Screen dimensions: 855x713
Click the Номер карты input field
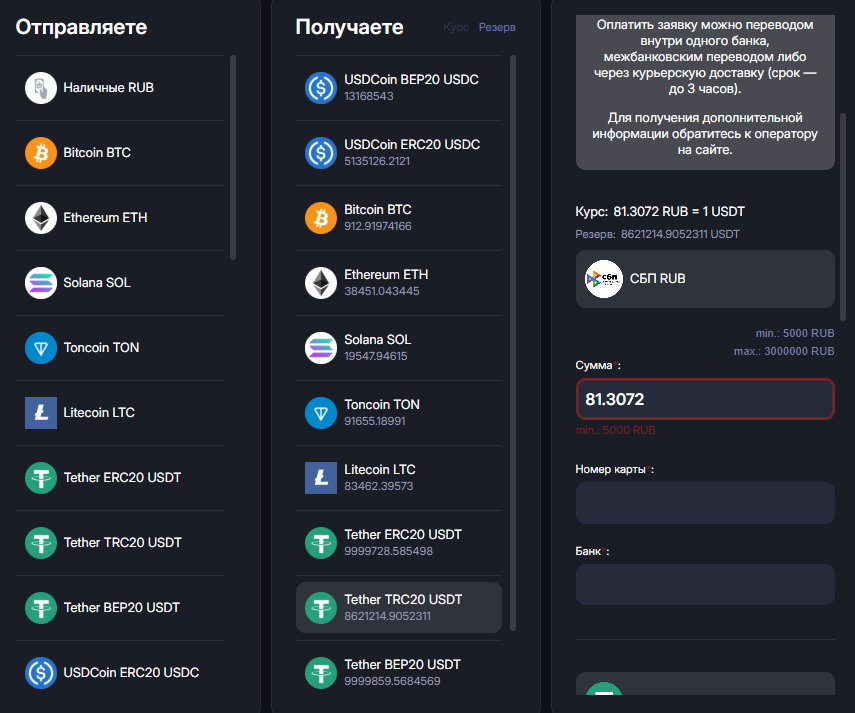704,503
